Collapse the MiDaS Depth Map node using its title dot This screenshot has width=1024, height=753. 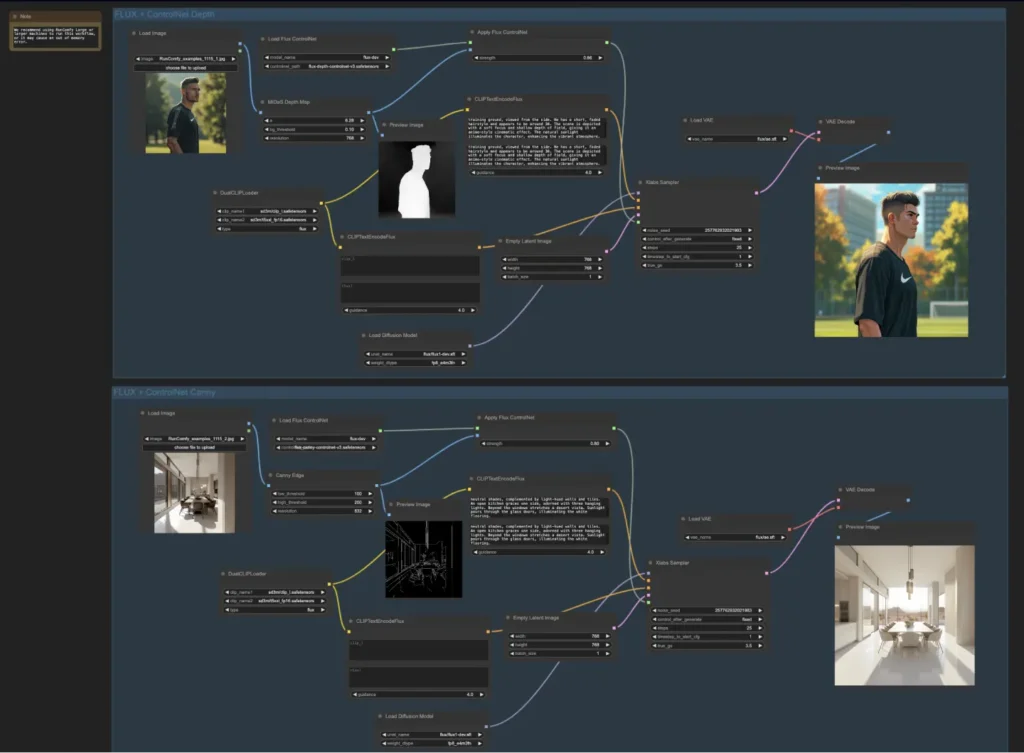click(260, 103)
